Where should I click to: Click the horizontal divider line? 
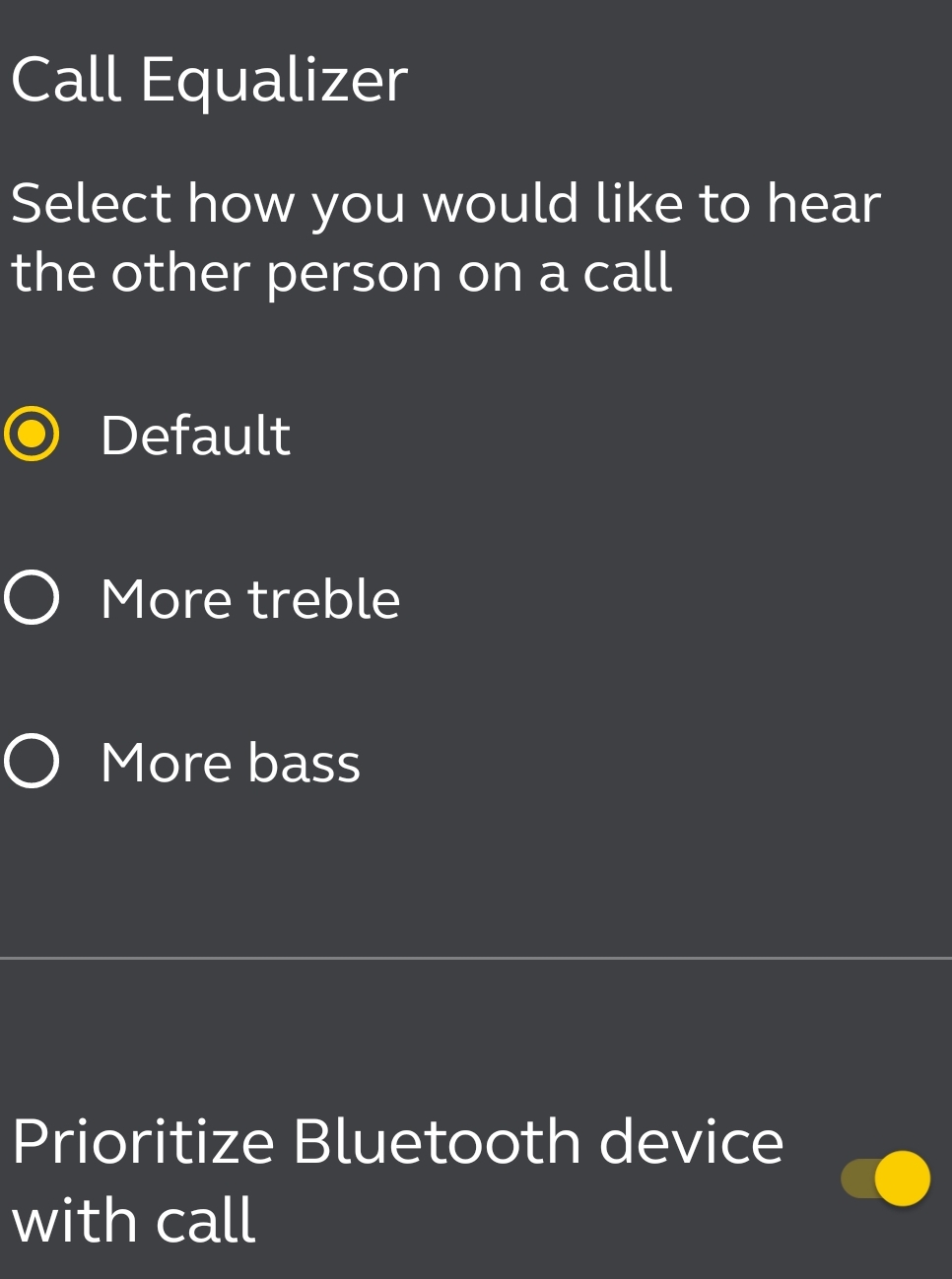(476, 957)
